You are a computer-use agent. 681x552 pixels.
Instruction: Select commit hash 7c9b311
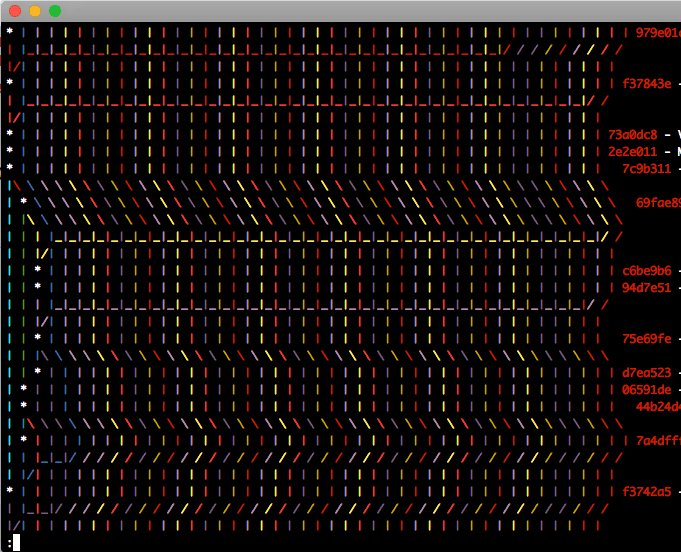coord(646,169)
